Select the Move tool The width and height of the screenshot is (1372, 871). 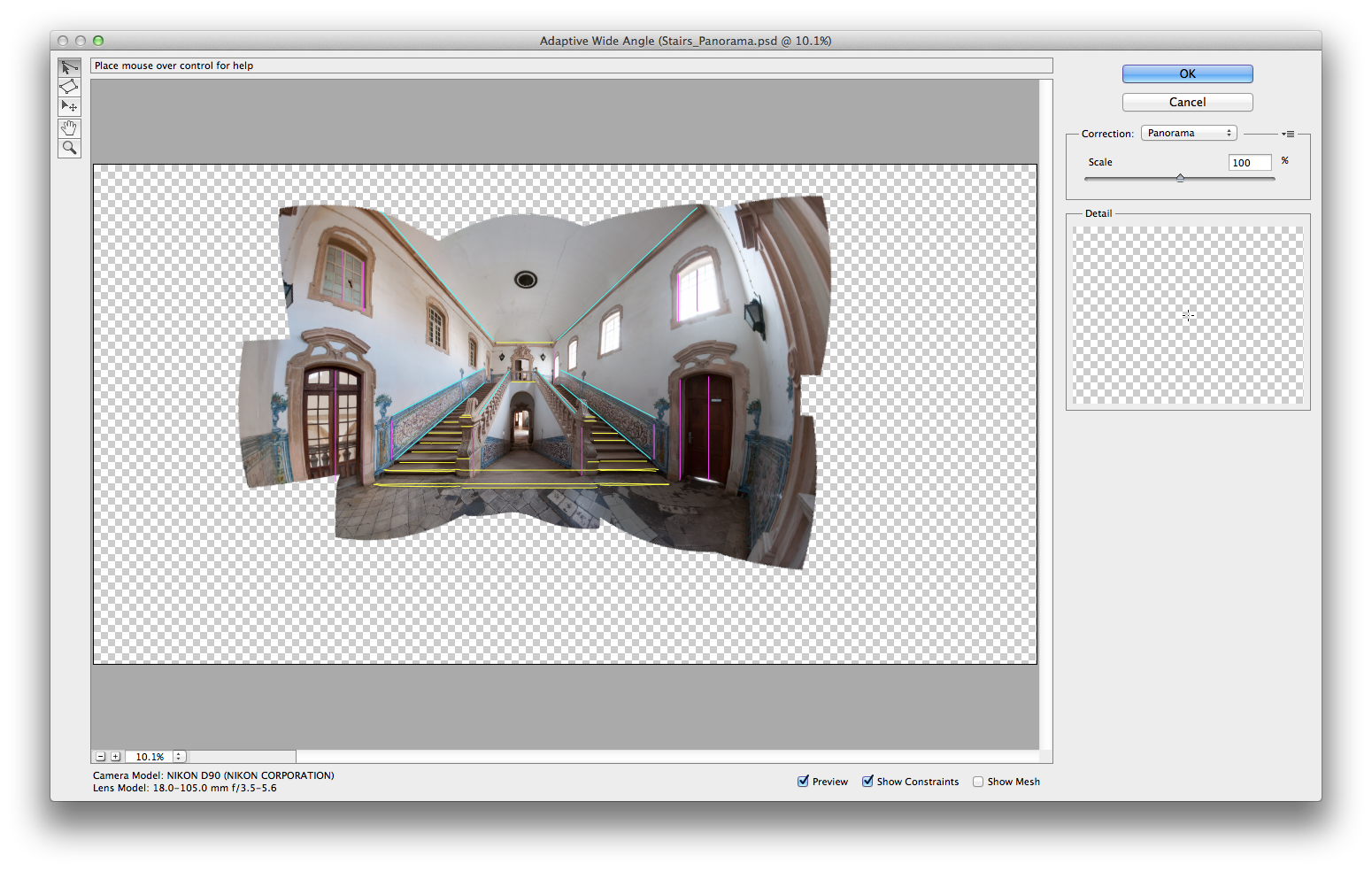(69, 106)
